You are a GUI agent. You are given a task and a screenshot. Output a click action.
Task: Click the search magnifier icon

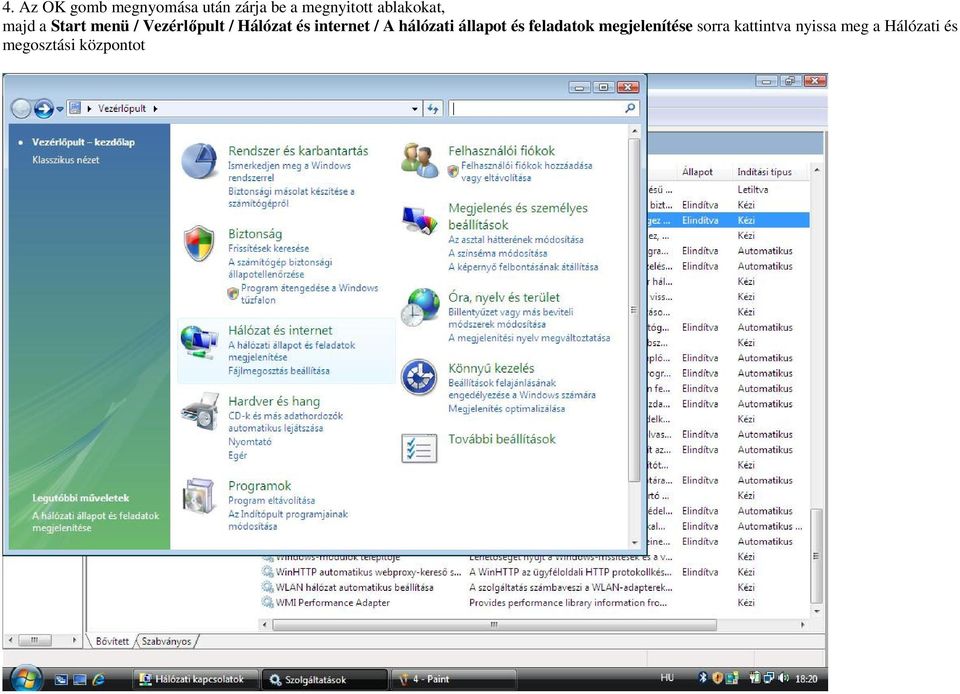tap(630, 108)
